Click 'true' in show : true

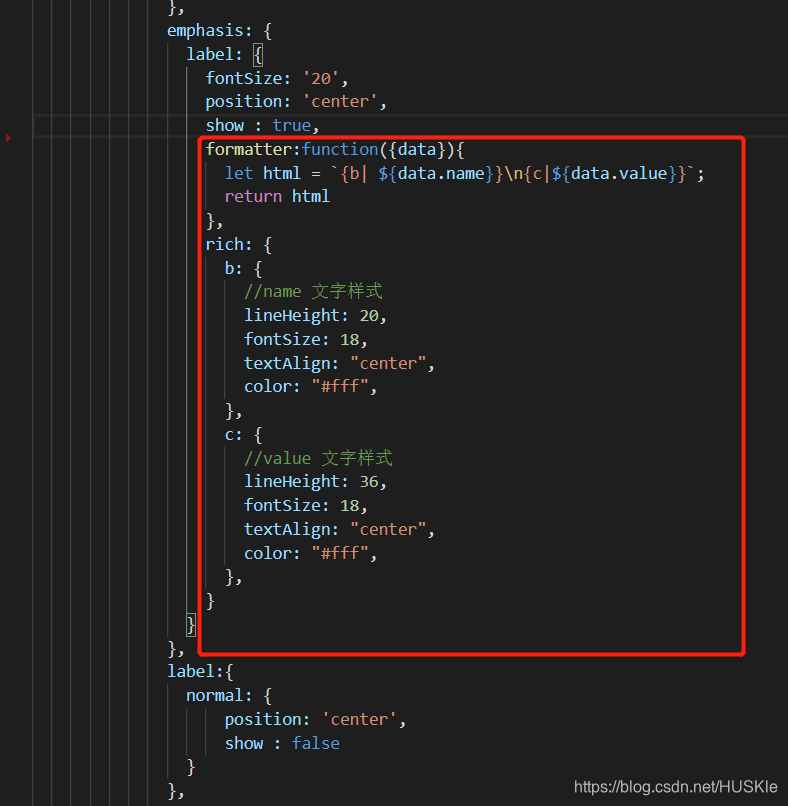291,125
